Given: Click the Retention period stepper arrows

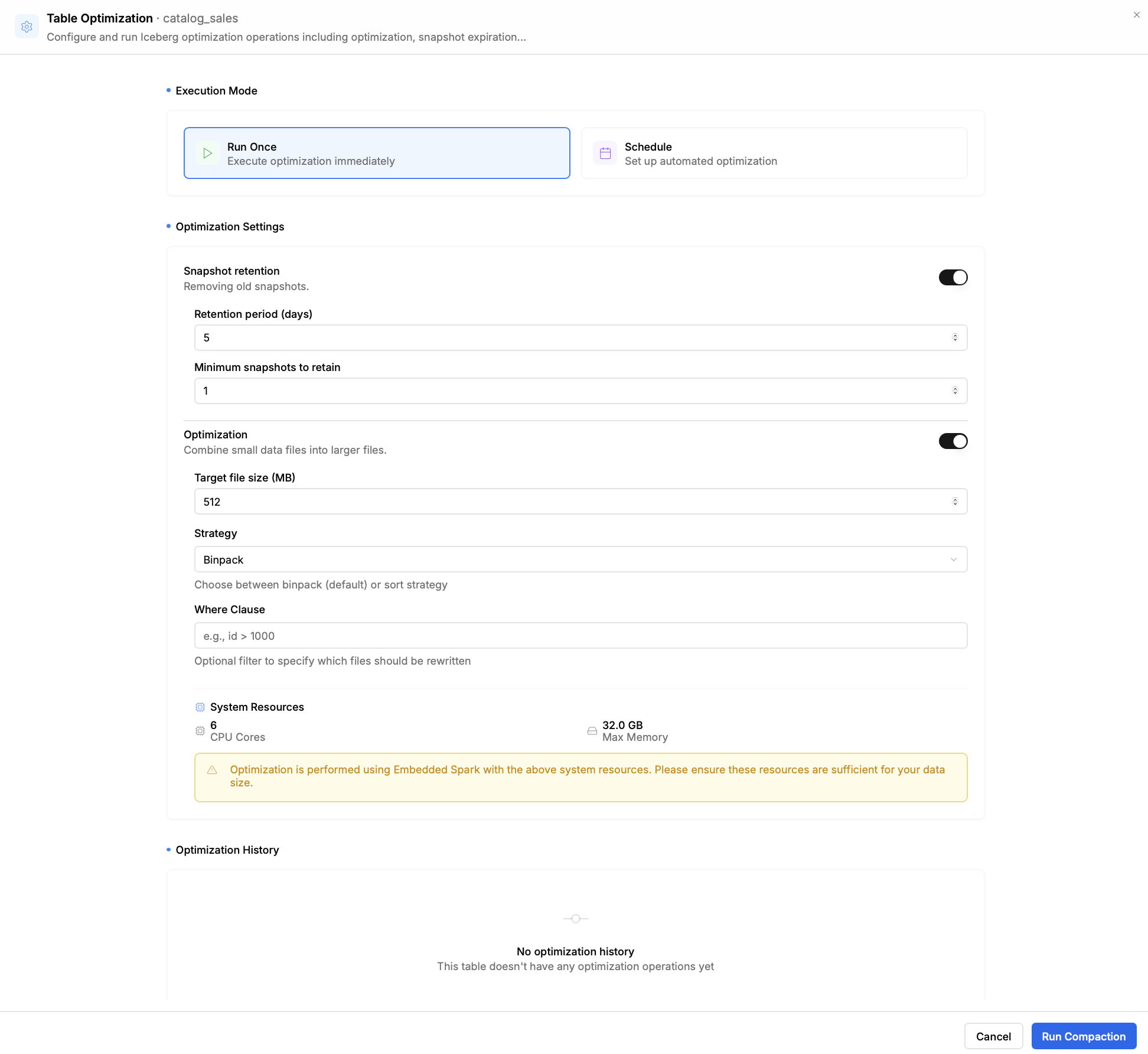Looking at the screenshot, I should click(955, 338).
